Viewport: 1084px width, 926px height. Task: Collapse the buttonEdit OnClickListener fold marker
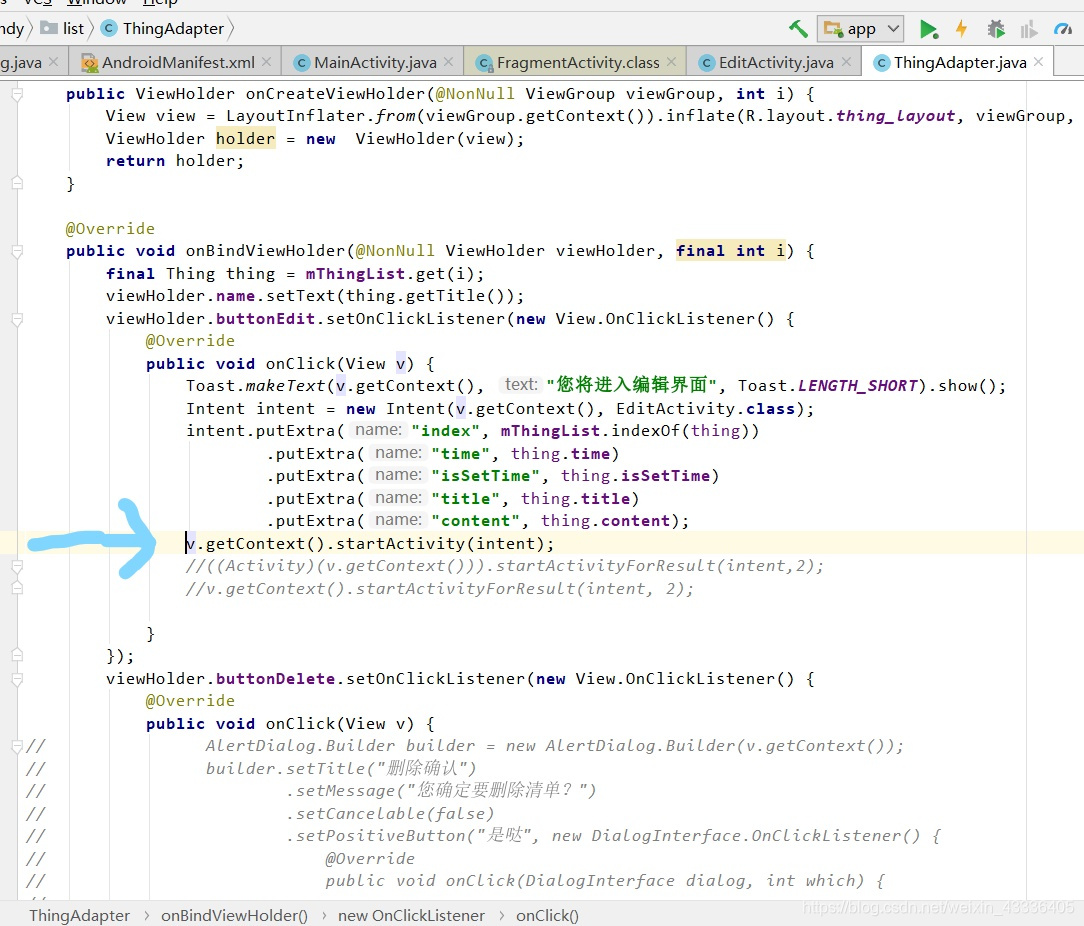pyautogui.click(x=17, y=320)
